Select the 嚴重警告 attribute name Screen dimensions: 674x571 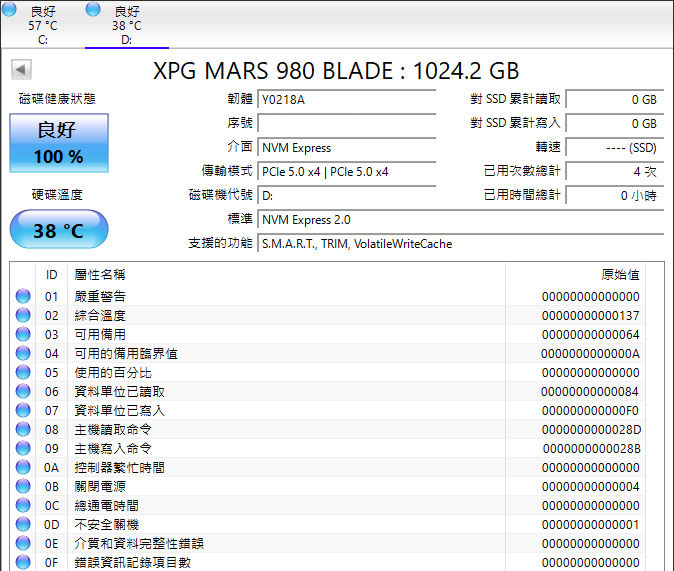click(x=100, y=296)
